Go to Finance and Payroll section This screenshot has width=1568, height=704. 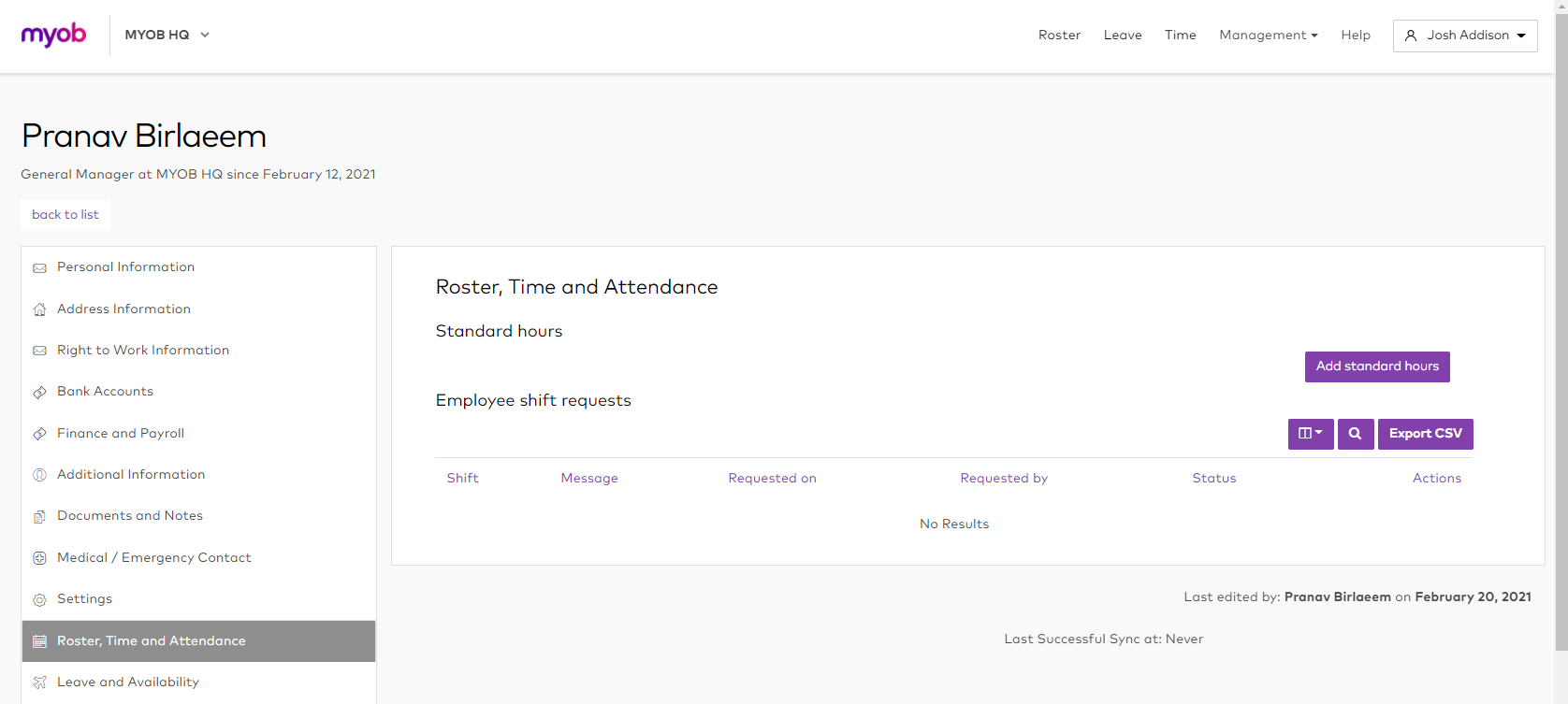click(121, 434)
